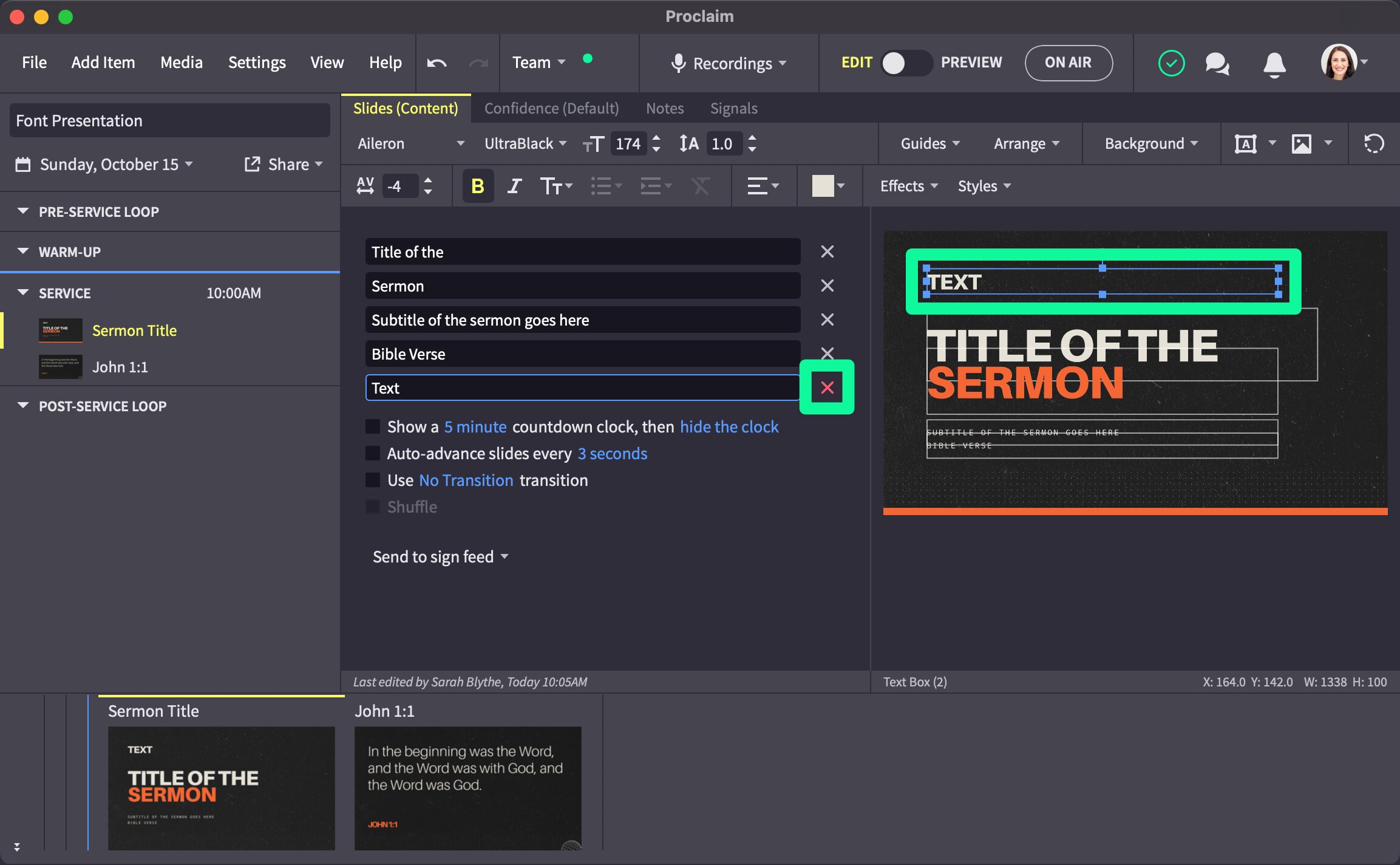Click the microphone Recordings icon

[678, 63]
